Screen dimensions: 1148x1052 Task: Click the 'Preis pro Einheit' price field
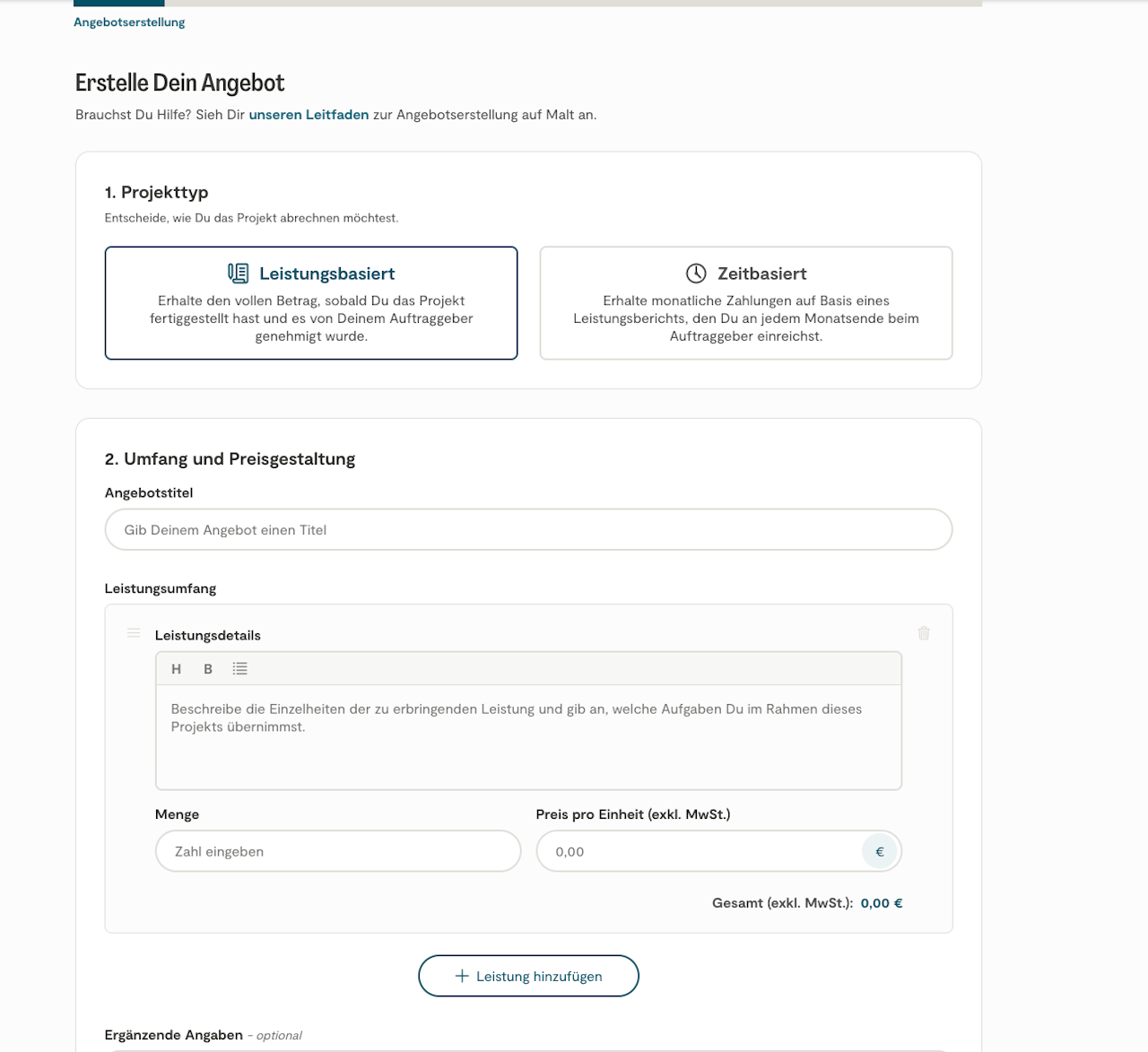(700, 852)
